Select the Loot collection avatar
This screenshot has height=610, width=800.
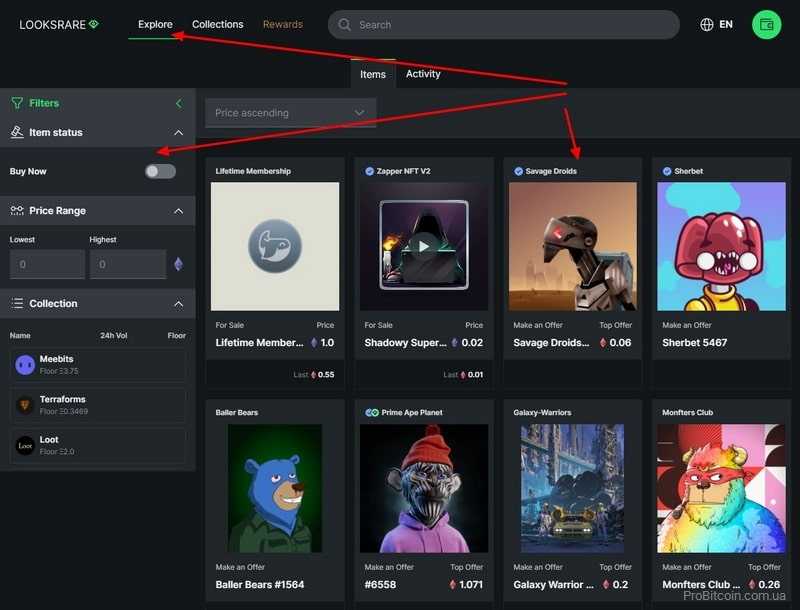(x=25, y=445)
